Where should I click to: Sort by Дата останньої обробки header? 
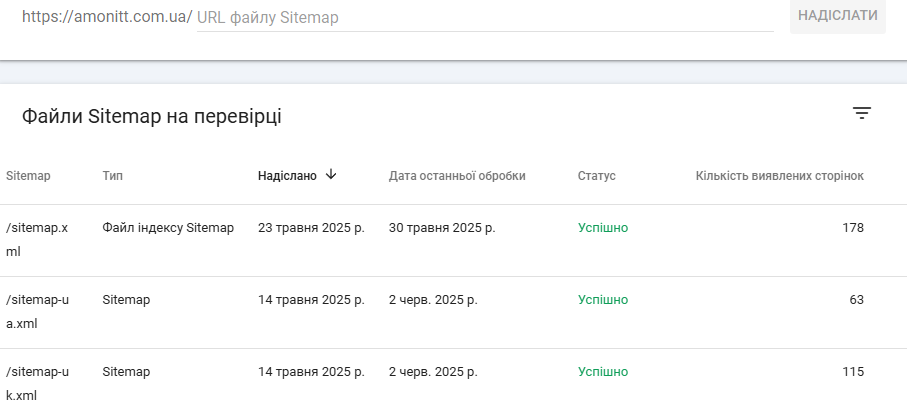(457, 176)
